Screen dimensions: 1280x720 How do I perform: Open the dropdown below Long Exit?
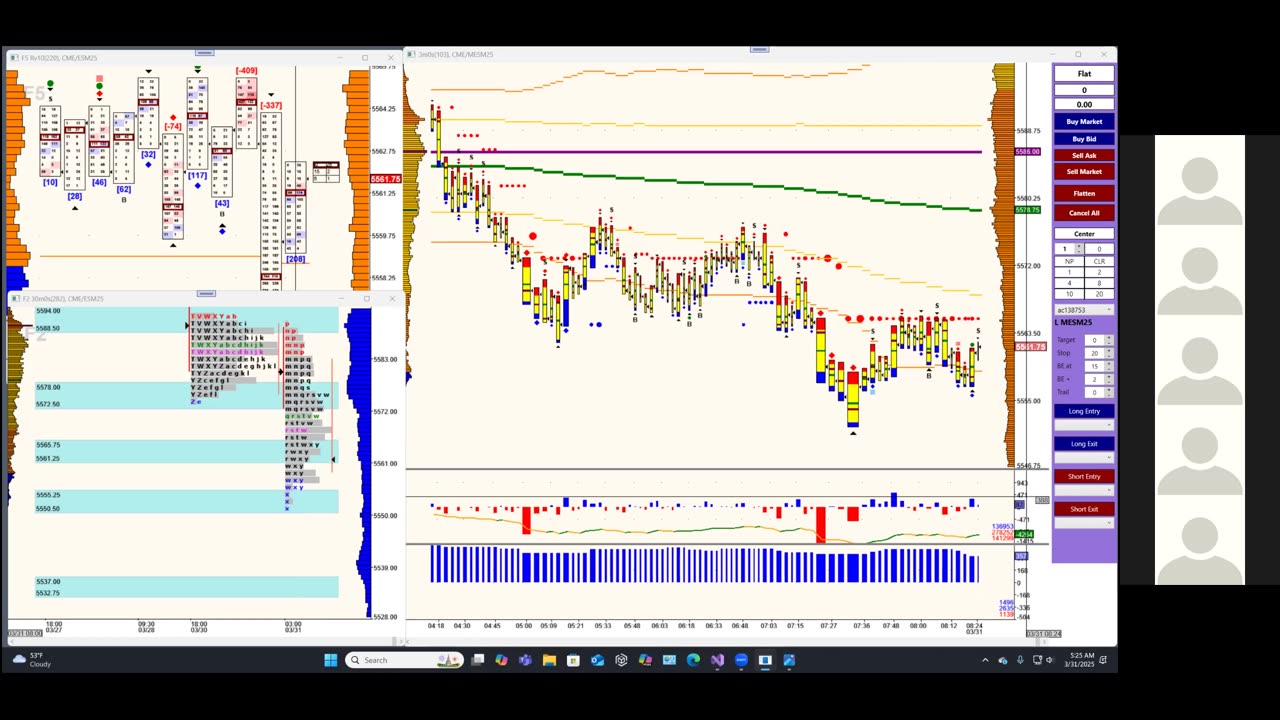pyautogui.click(x=1084, y=458)
